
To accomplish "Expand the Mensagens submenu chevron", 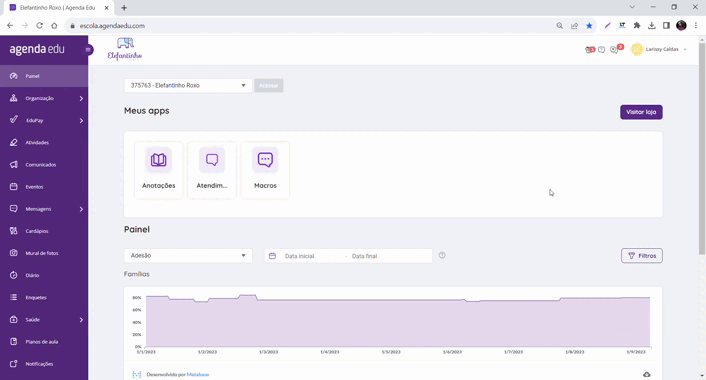I will [x=81, y=209].
